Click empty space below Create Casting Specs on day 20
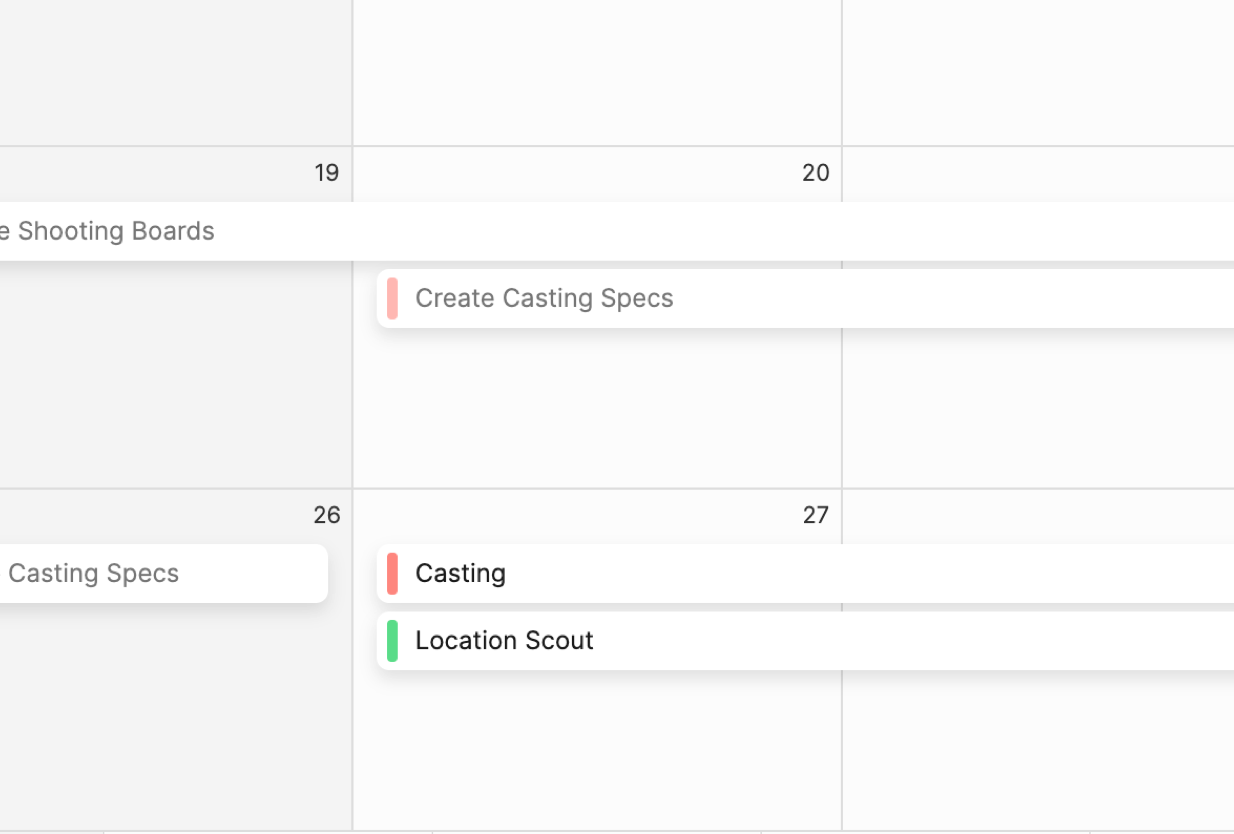Image resolution: width=1234 pixels, height=834 pixels. click(x=597, y=410)
